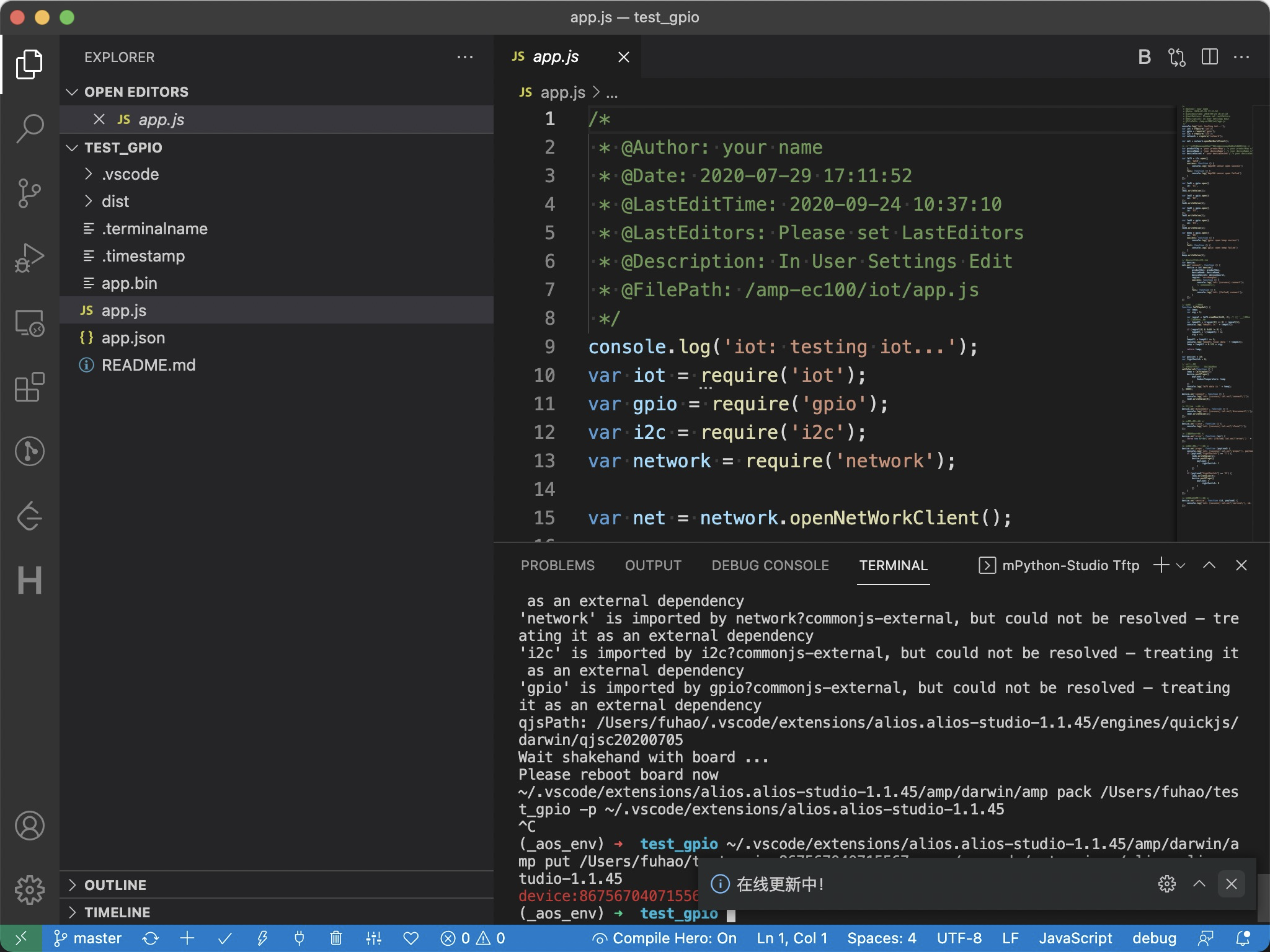The image size is (1270, 952).
Task: Click the lightning bolt icon in status bar
Action: tap(262, 938)
